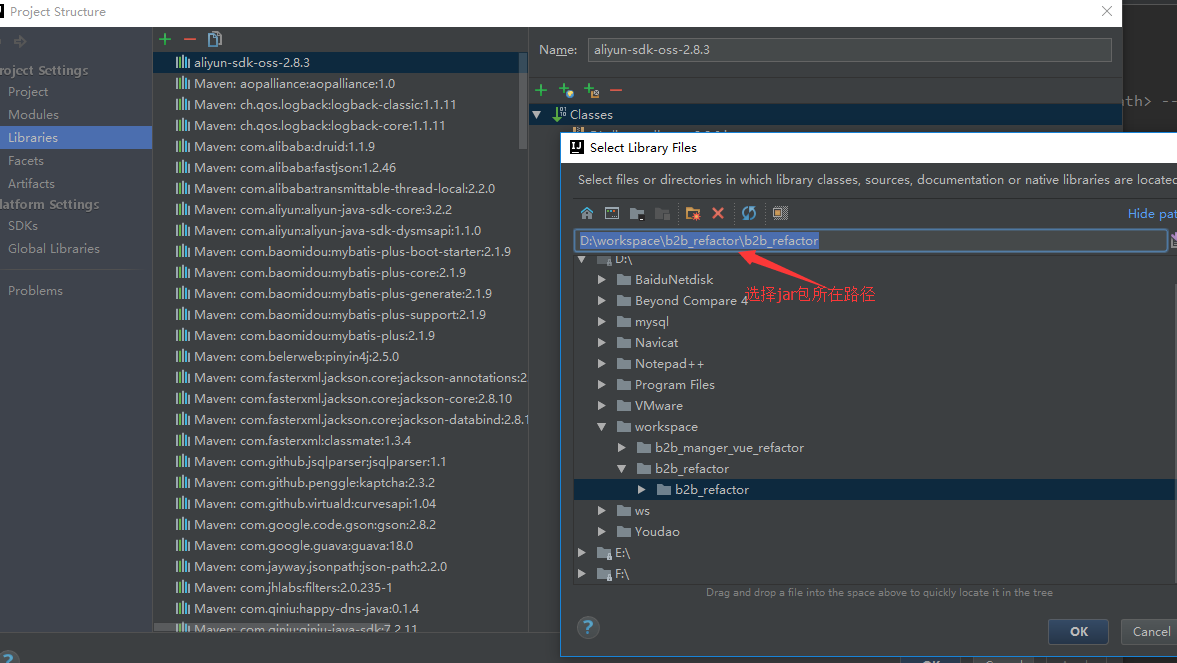The image size is (1177, 663).
Task: Click the module directory icon
Action: pyautogui.click(x=662, y=213)
